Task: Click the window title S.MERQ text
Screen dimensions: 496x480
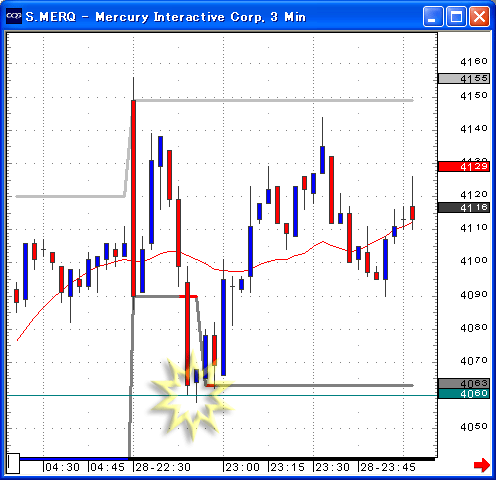Action: pyautogui.click(x=51, y=17)
